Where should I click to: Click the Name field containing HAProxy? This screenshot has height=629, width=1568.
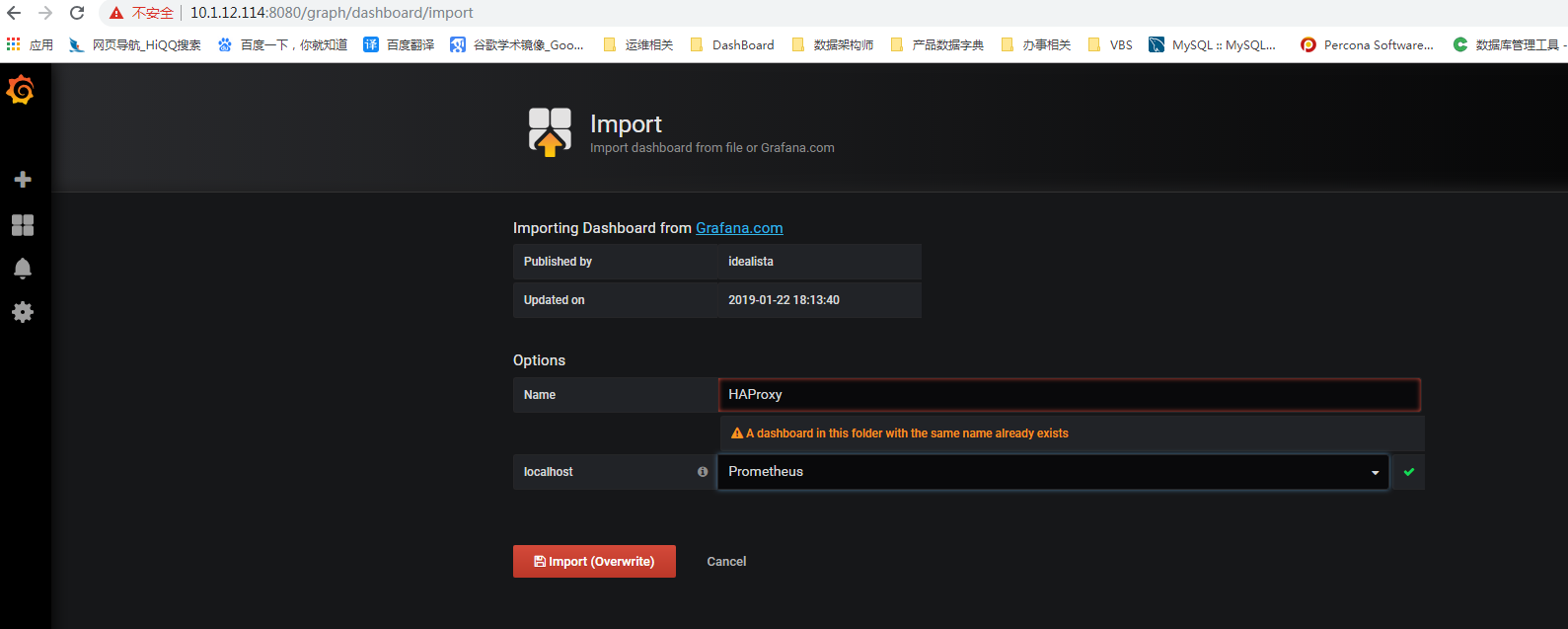point(1069,395)
